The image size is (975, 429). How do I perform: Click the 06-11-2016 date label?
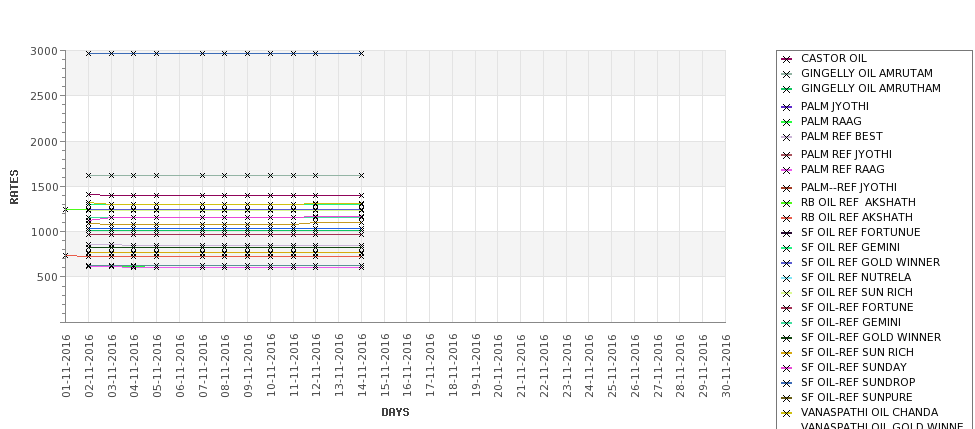(180, 366)
